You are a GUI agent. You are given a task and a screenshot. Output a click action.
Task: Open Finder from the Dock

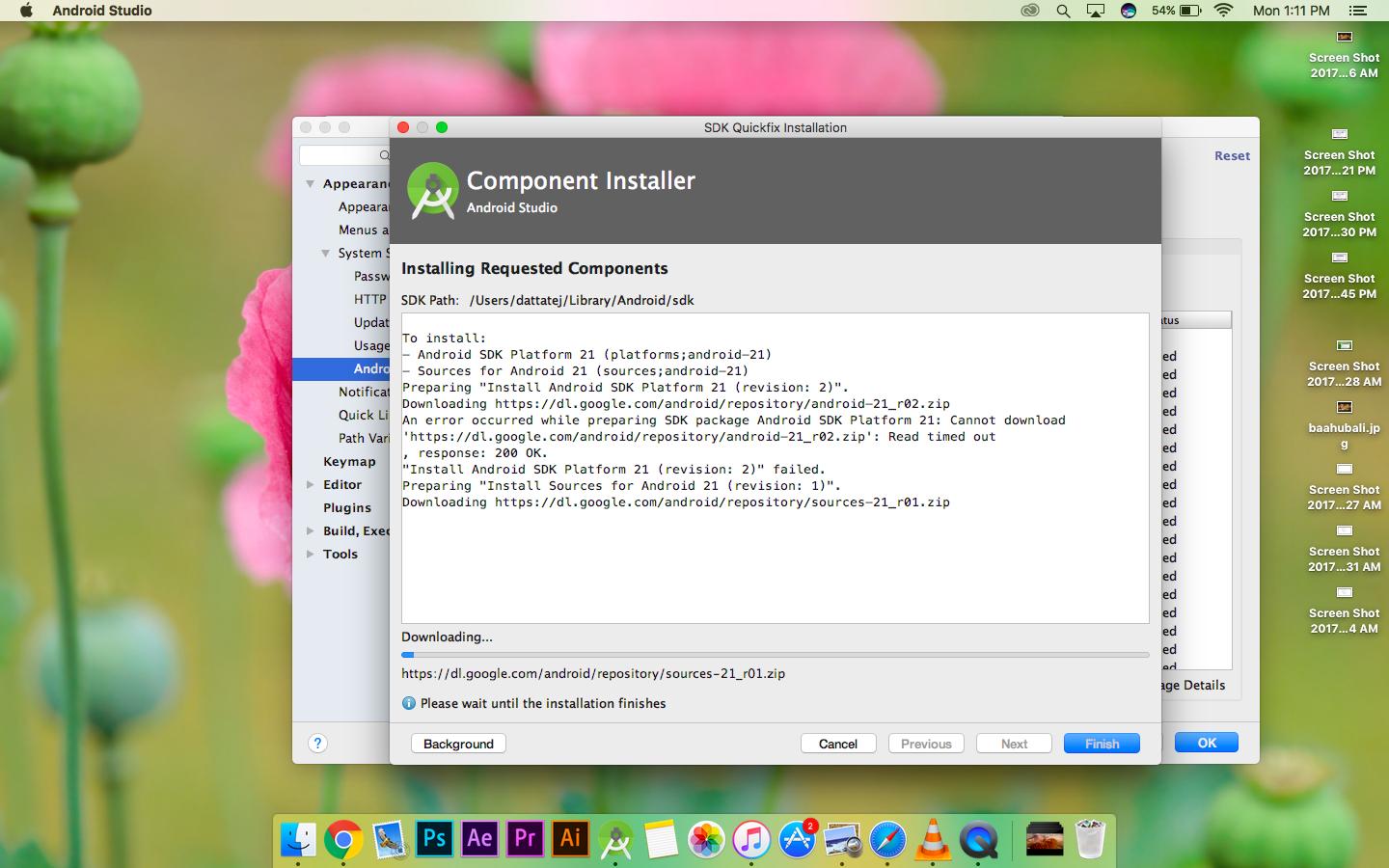coord(298,839)
